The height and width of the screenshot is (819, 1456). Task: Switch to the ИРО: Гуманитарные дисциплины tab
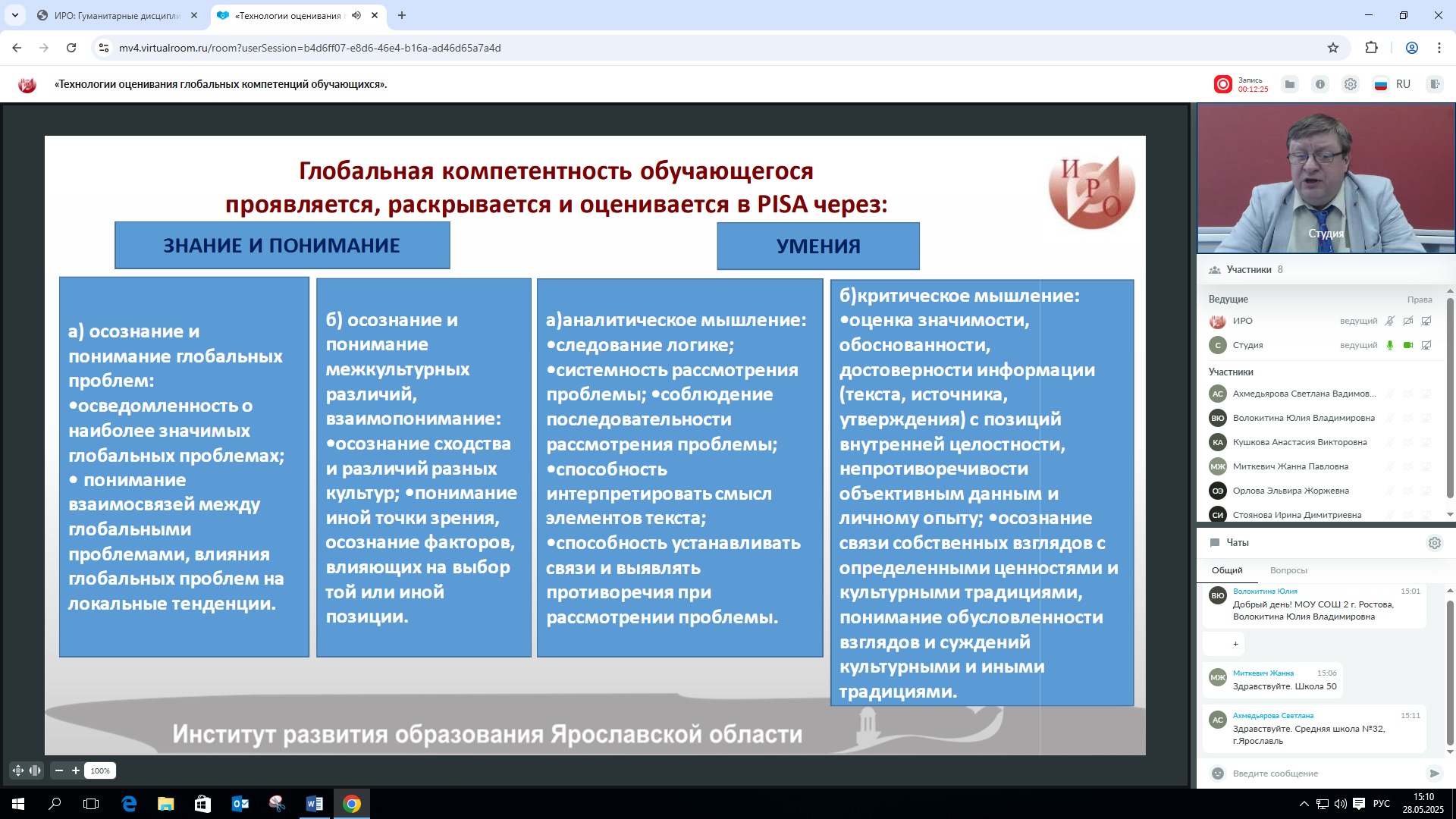pos(118,15)
